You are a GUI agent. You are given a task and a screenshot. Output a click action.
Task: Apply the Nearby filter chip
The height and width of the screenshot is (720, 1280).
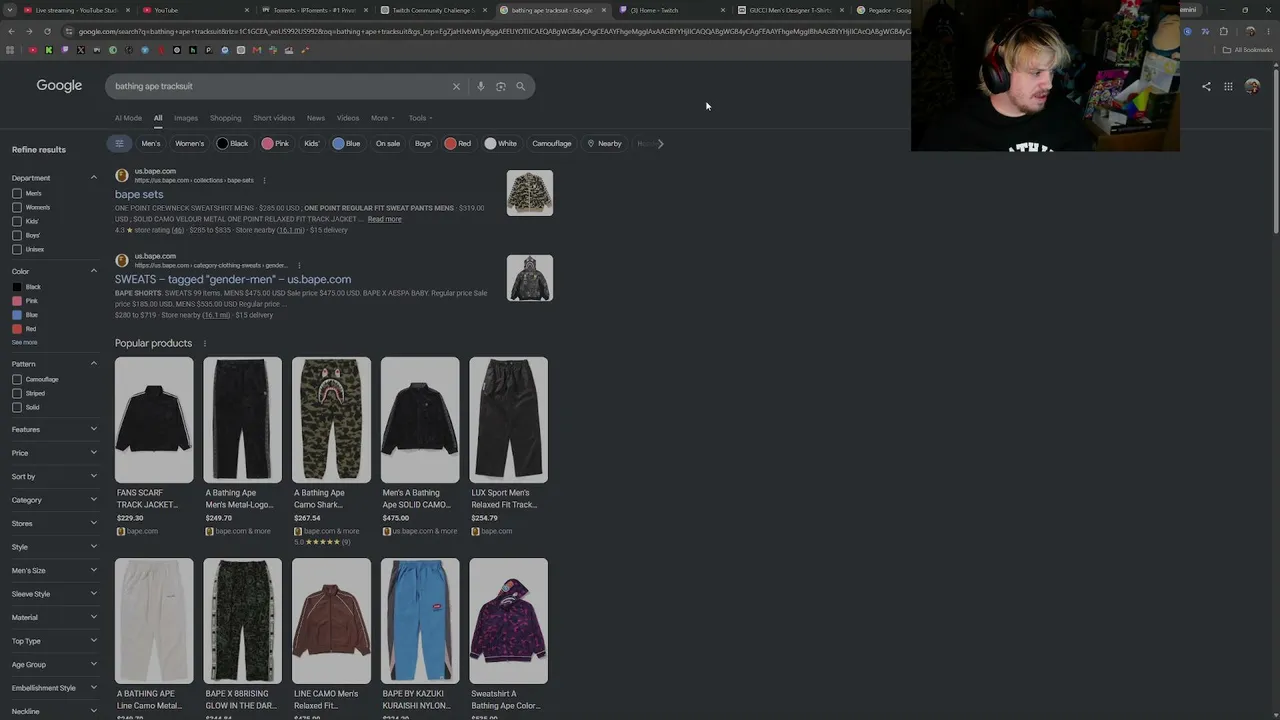pos(605,143)
